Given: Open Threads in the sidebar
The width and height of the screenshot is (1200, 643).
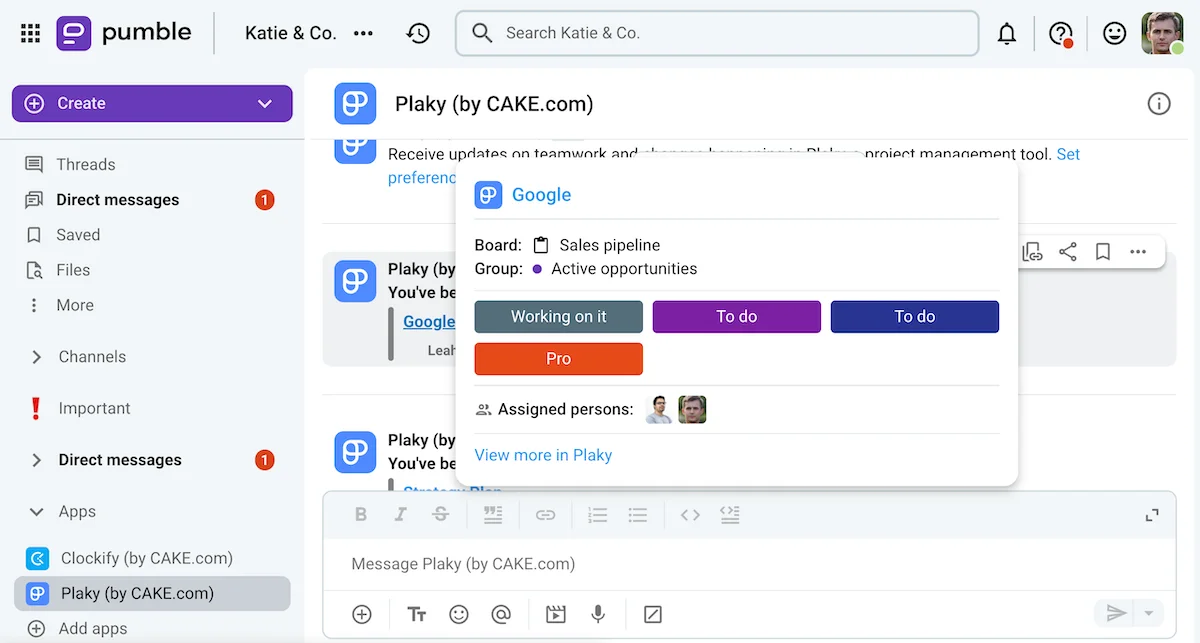Looking at the screenshot, I should (85, 164).
